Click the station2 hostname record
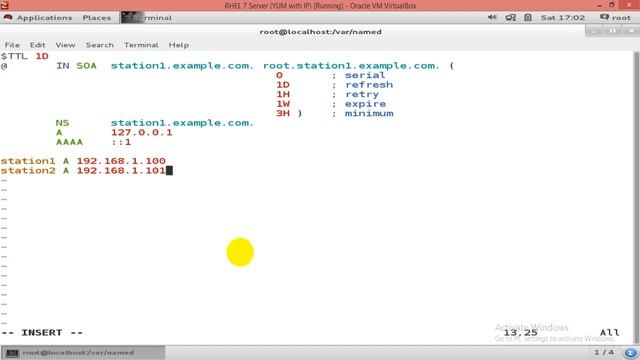The image size is (640, 360). [x=28, y=171]
